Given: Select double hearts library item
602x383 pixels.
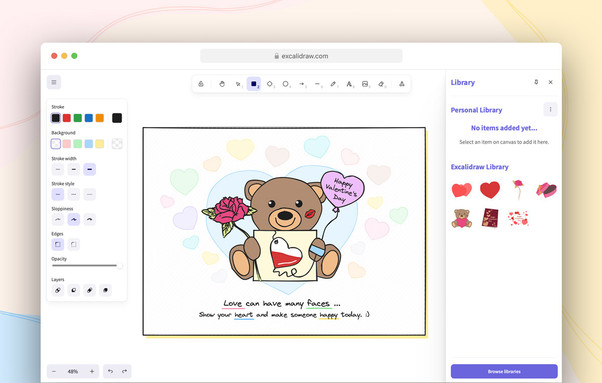Looking at the screenshot, I should 461,190.
